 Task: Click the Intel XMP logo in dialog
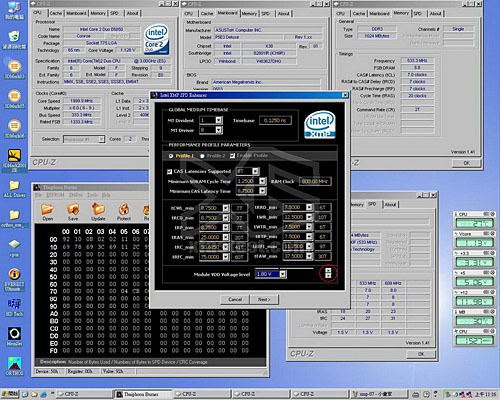[320, 124]
